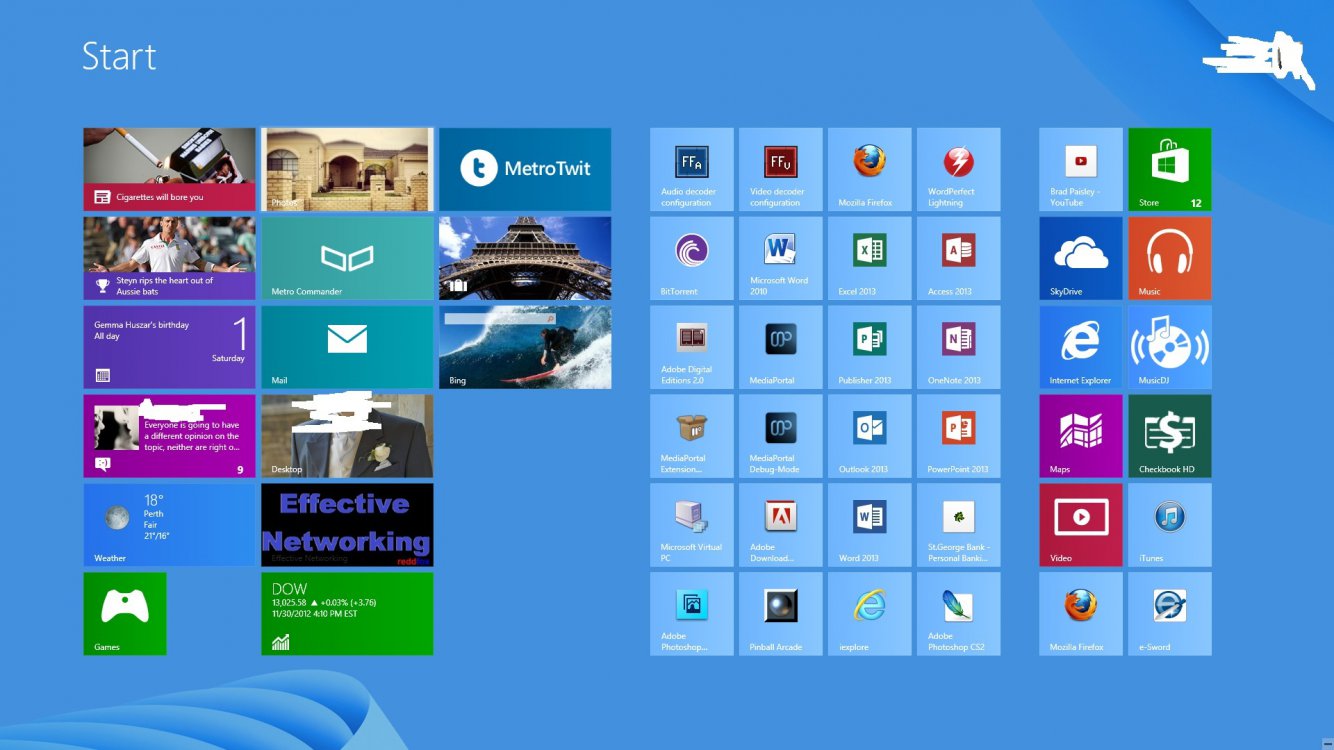Launch BitTorrent from the Start screen

click(691, 258)
